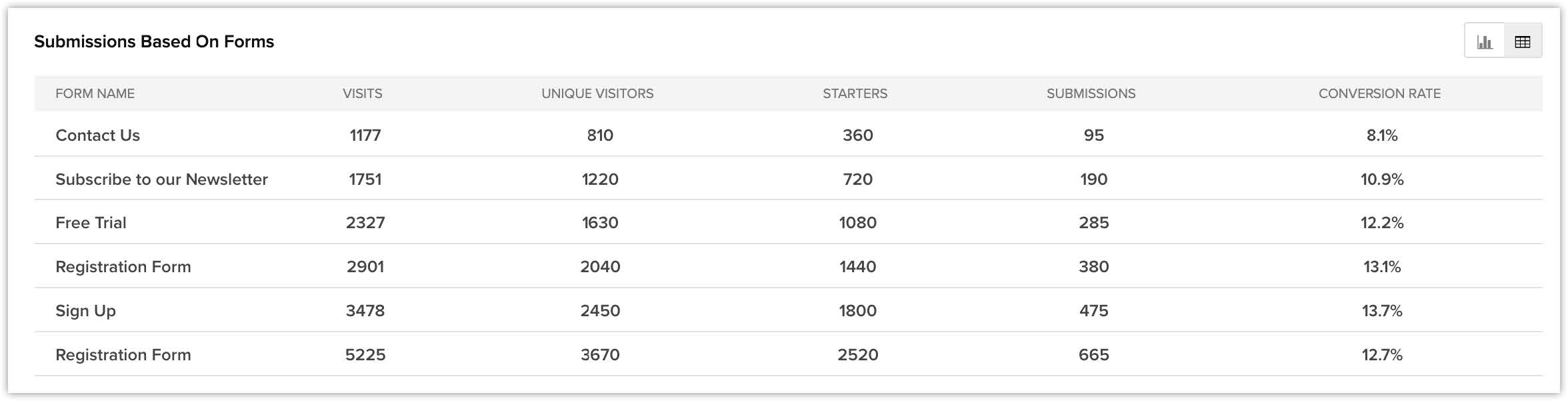Click the Form Name column header
The width and height of the screenshot is (1568, 401).
(x=95, y=93)
